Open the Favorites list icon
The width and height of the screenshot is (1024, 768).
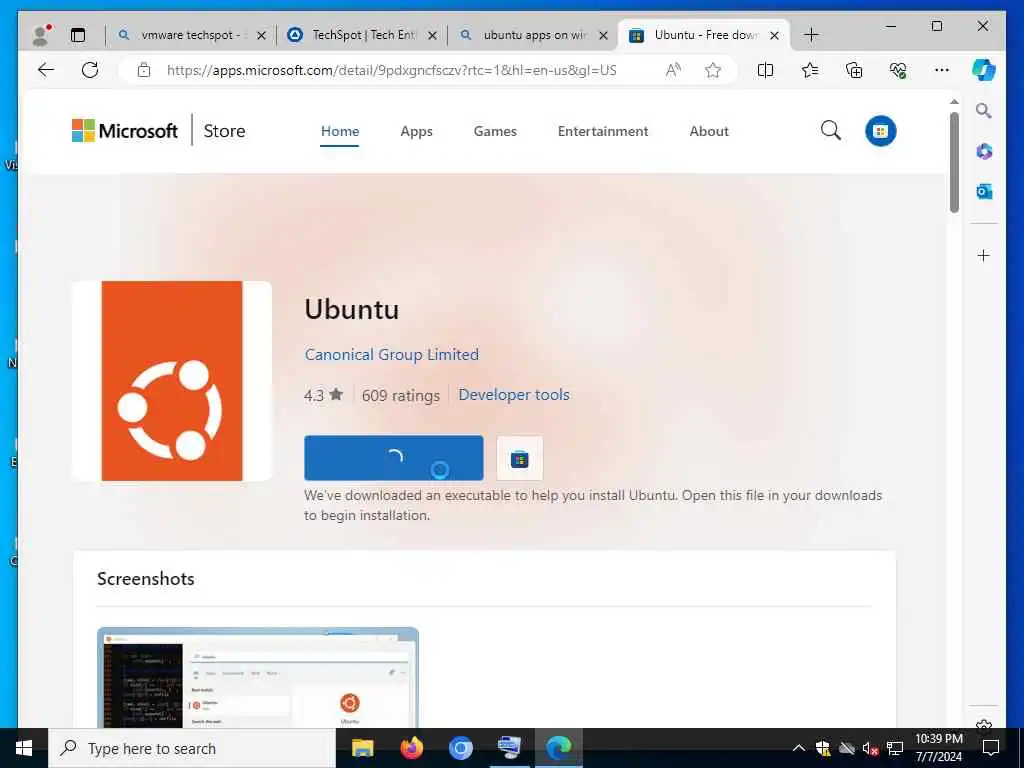(x=810, y=70)
